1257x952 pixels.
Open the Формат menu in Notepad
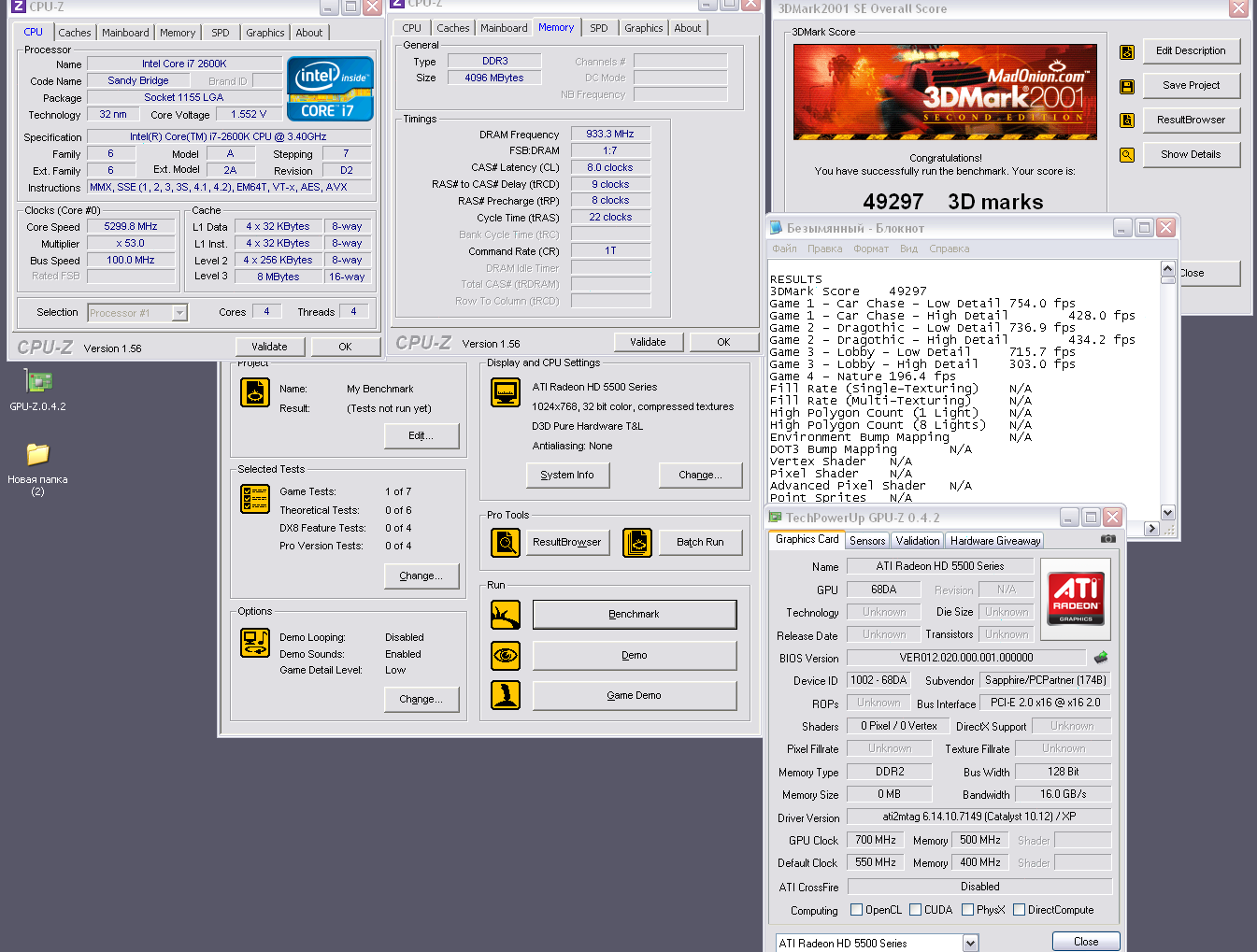click(x=871, y=249)
